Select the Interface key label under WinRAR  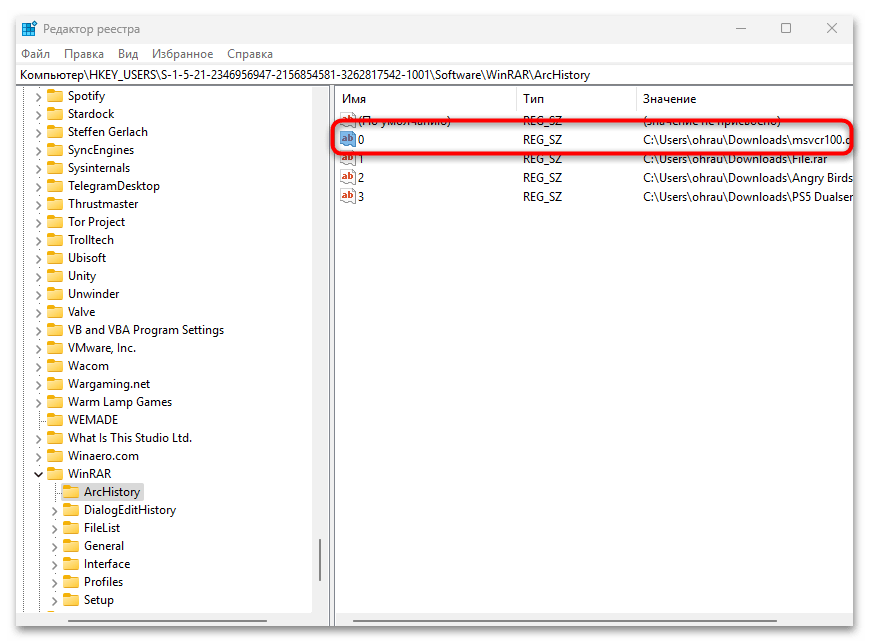(107, 564)
